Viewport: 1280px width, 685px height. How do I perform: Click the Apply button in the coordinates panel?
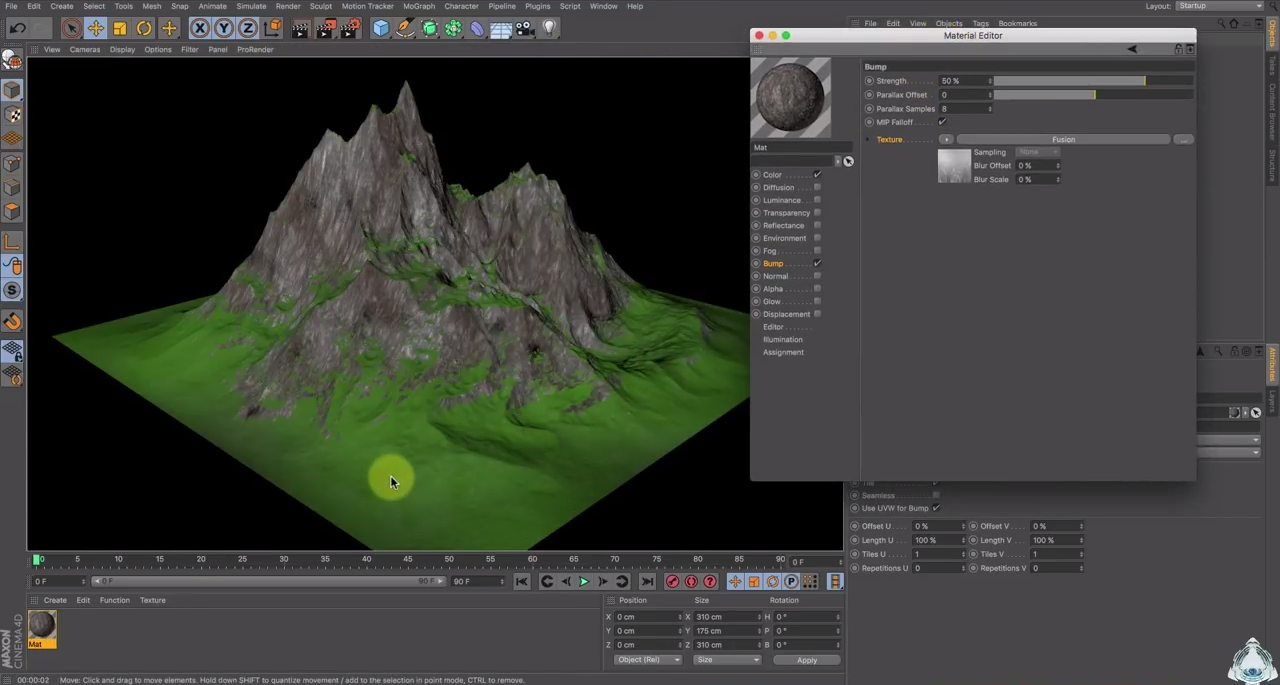tap(807, 660)
